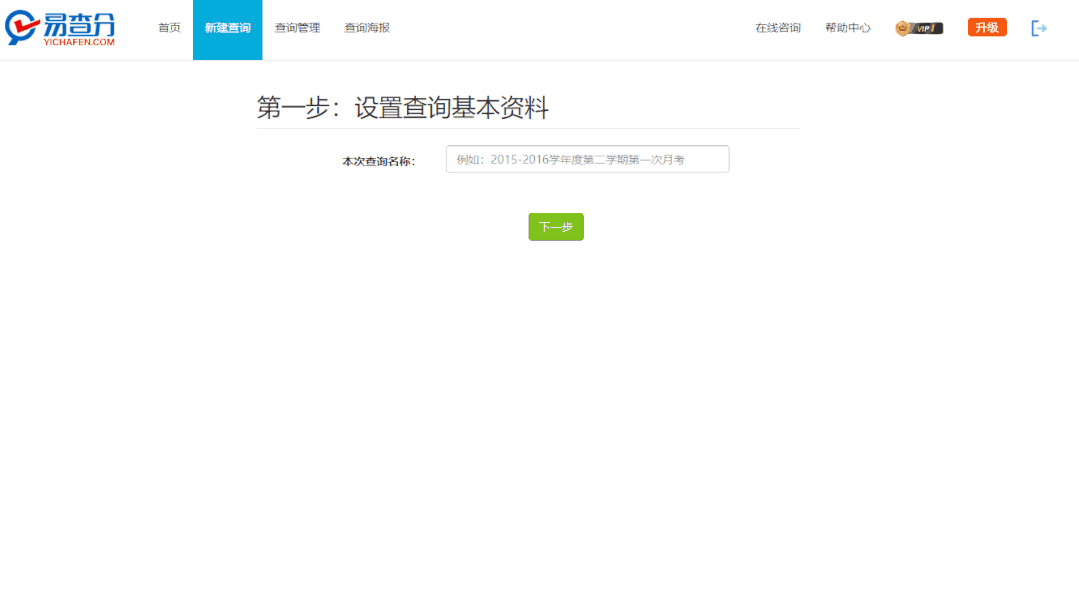Go to 查询管理 tab
The image size is (1079, 611).
297,28
